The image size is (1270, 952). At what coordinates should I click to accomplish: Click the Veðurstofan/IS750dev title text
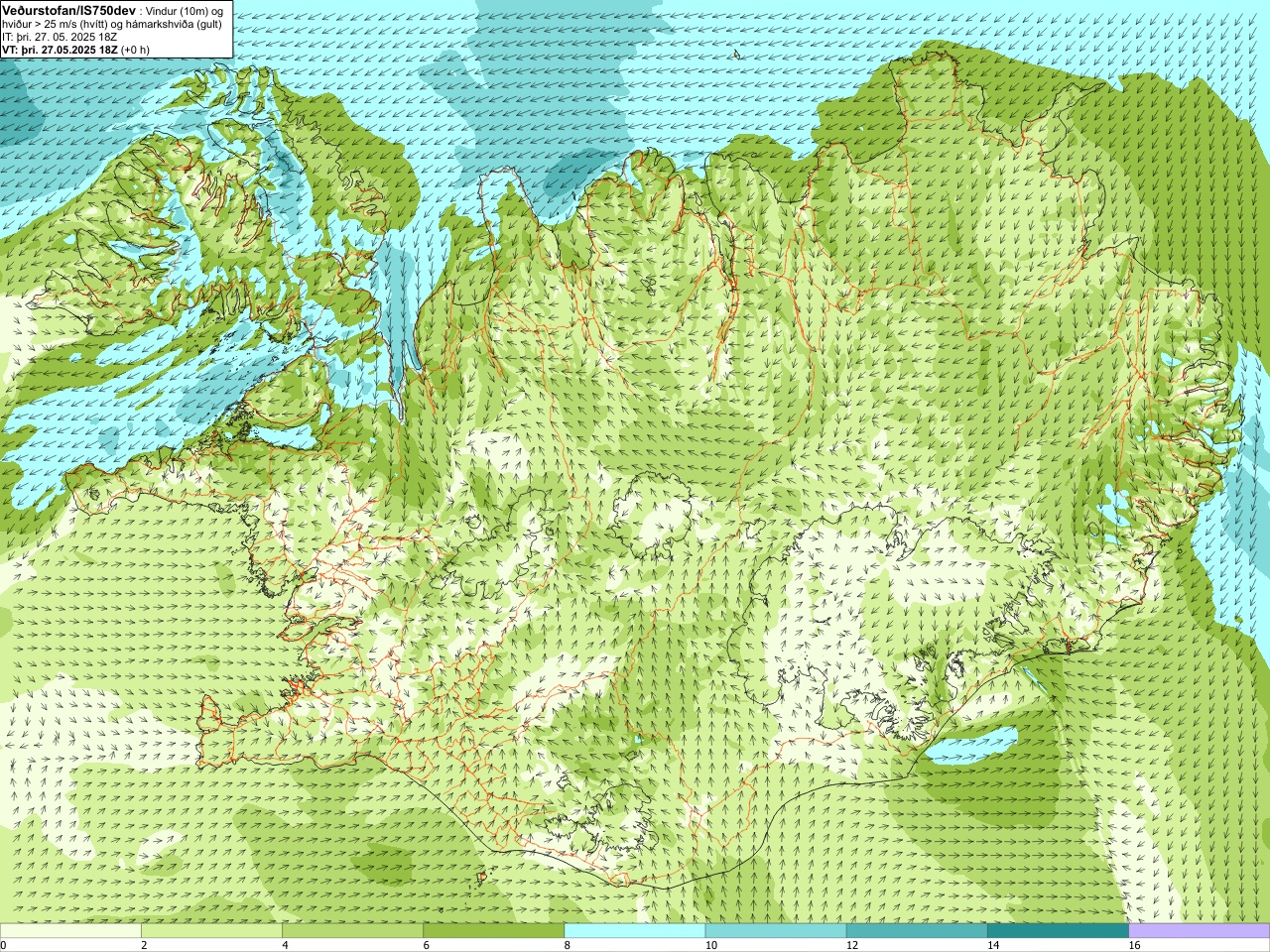(68, 10)
